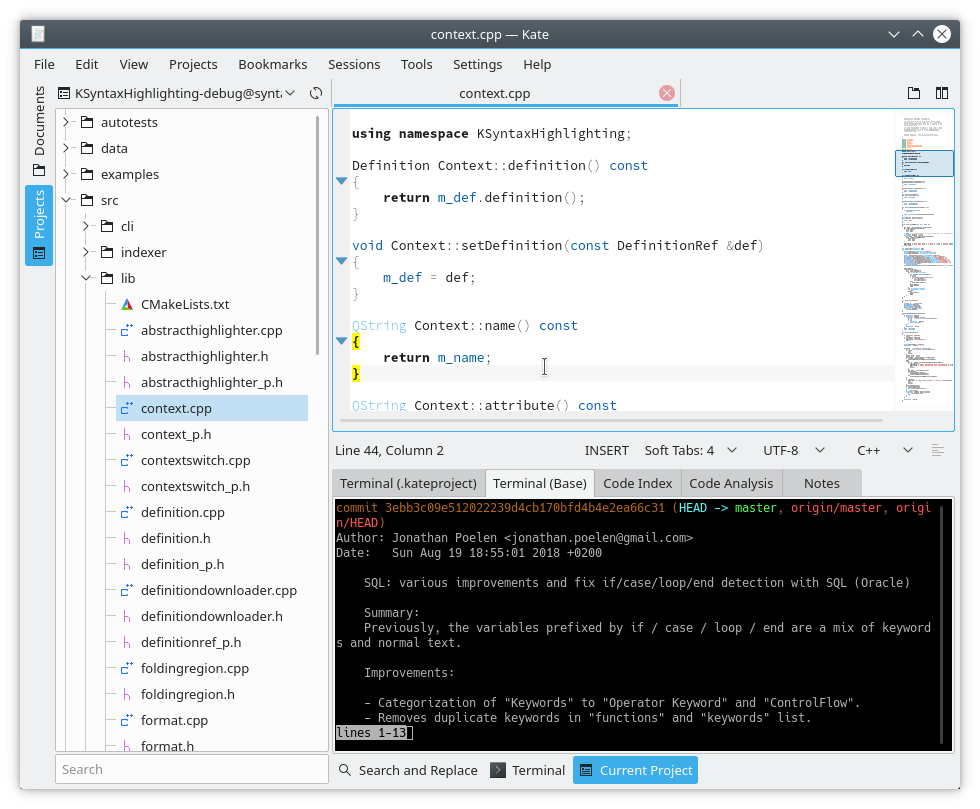
Task: Open the project selector dropdown
Action: click(x=176, y=93)
